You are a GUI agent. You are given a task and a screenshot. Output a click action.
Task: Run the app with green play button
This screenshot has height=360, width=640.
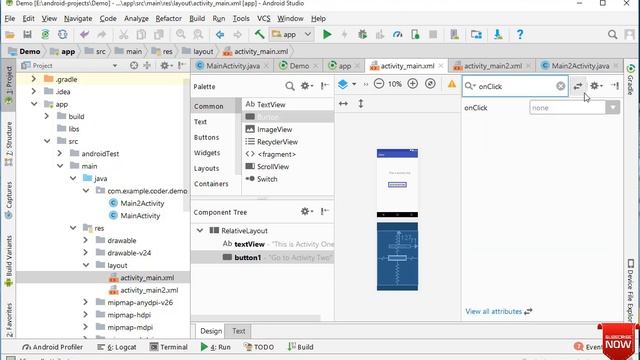click(327, 35)
